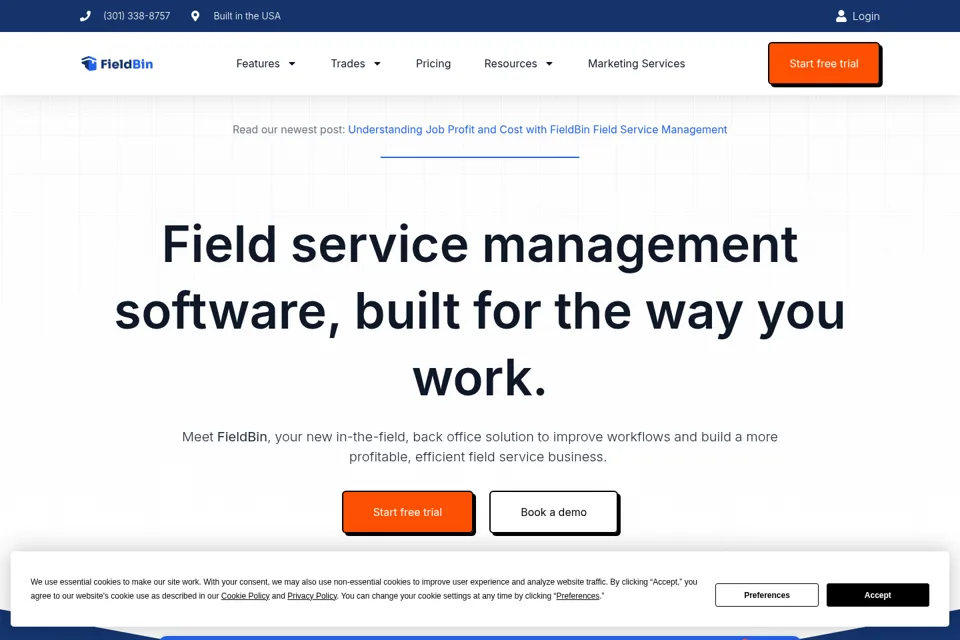Click the phone handset icon

pos(85,16)
